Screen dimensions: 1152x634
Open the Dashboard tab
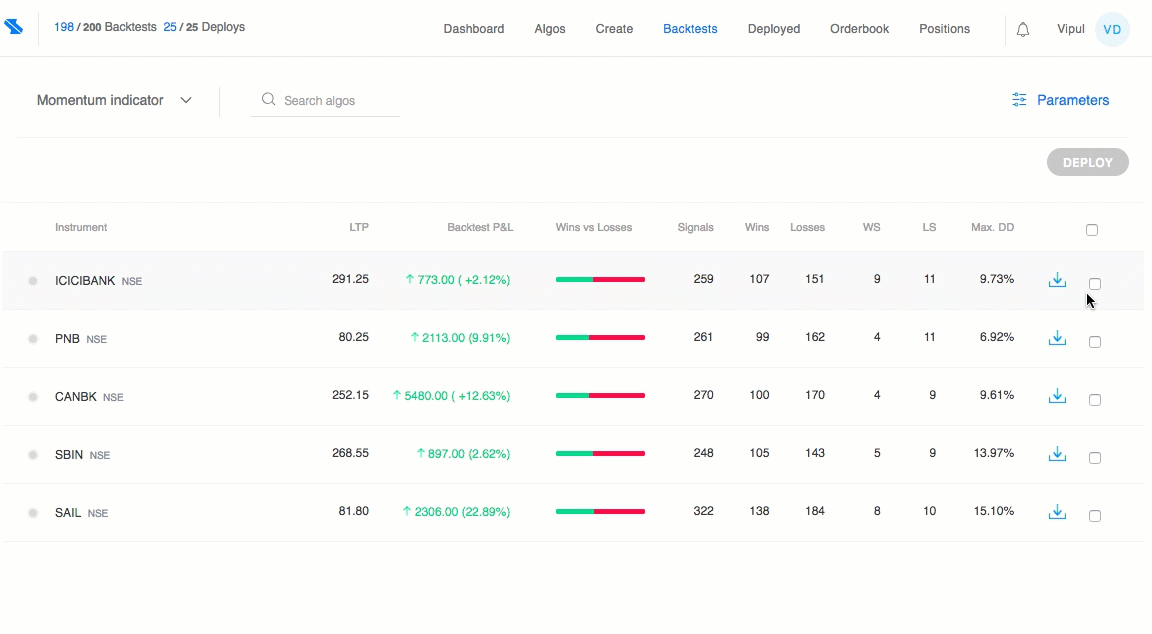[474, 29]
